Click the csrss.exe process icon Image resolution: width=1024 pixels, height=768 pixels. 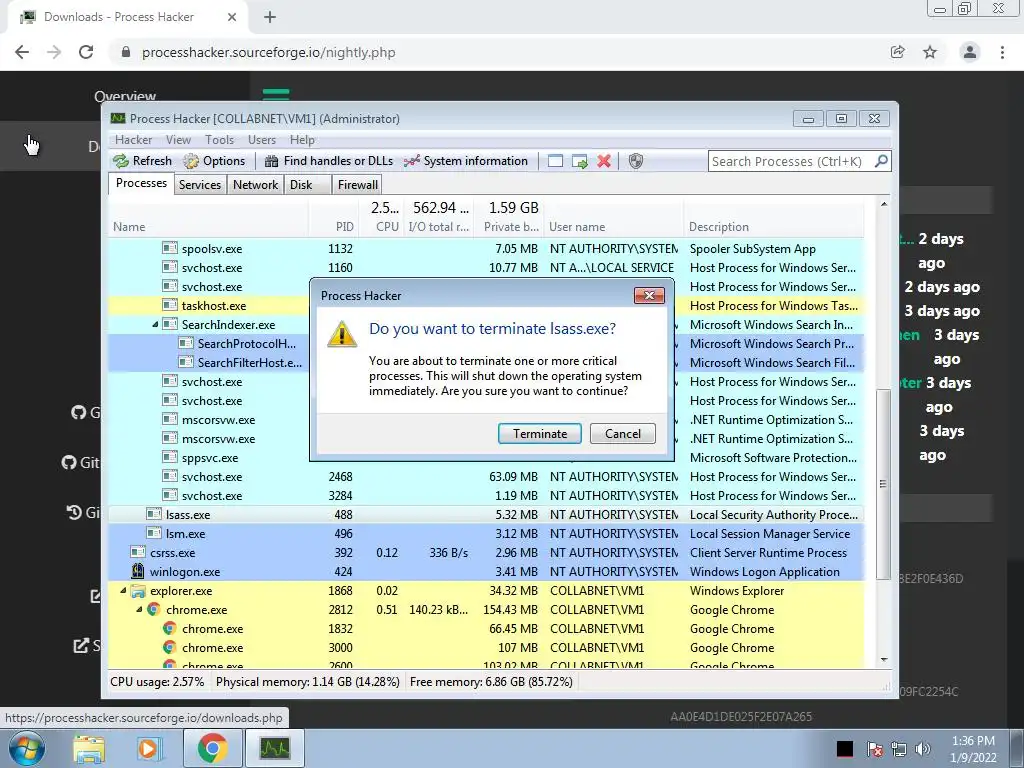point(138,552)
